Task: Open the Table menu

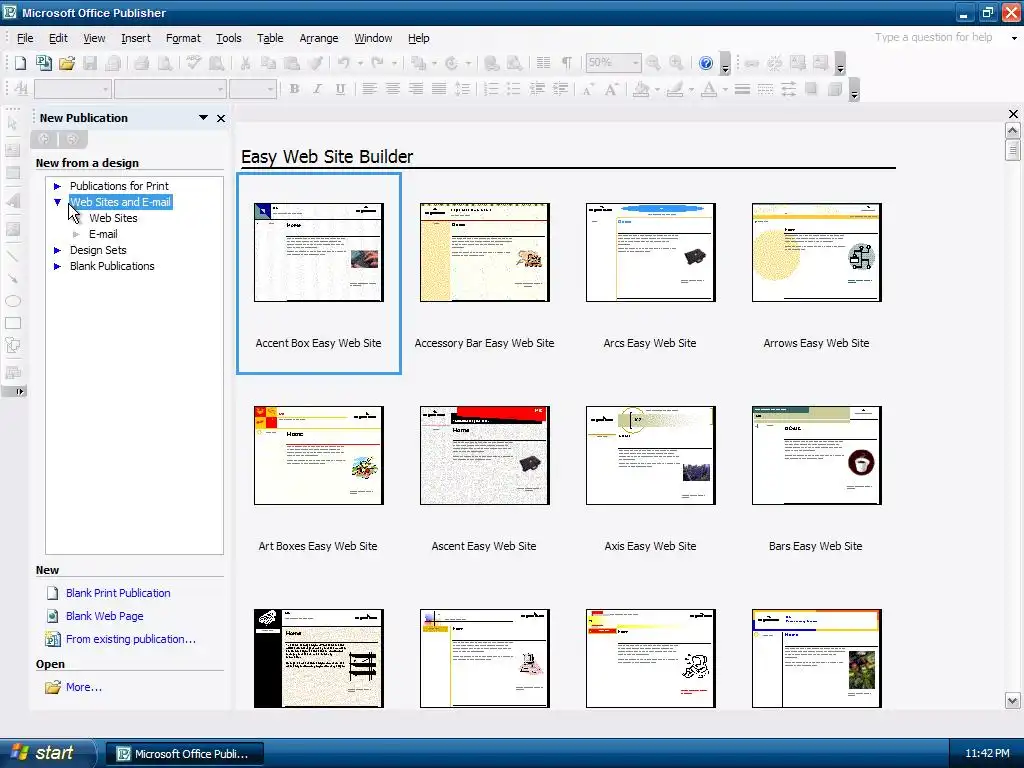Action: pos(270,38)
